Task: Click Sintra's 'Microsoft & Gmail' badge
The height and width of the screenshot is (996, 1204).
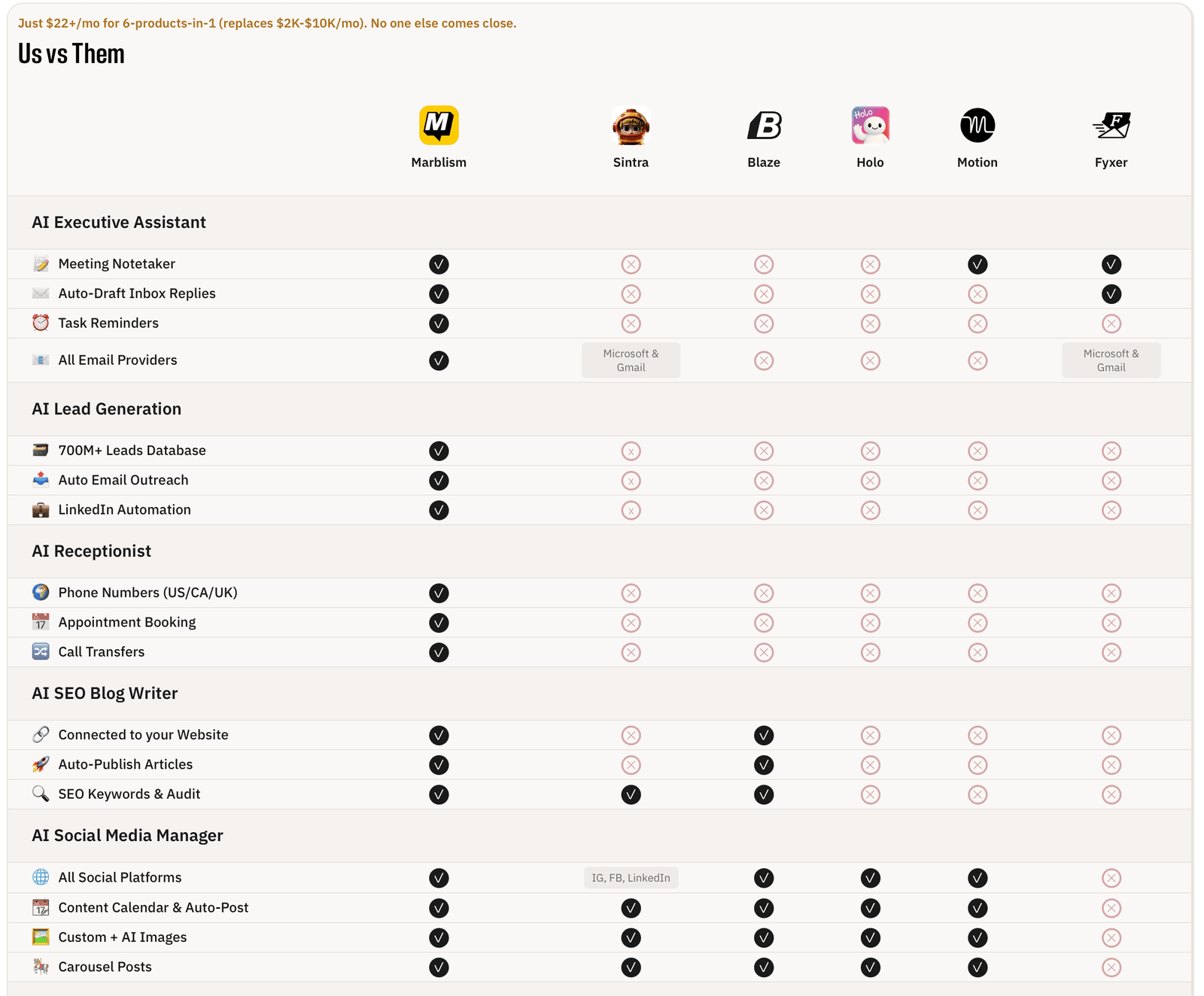Action: point(631,360)
